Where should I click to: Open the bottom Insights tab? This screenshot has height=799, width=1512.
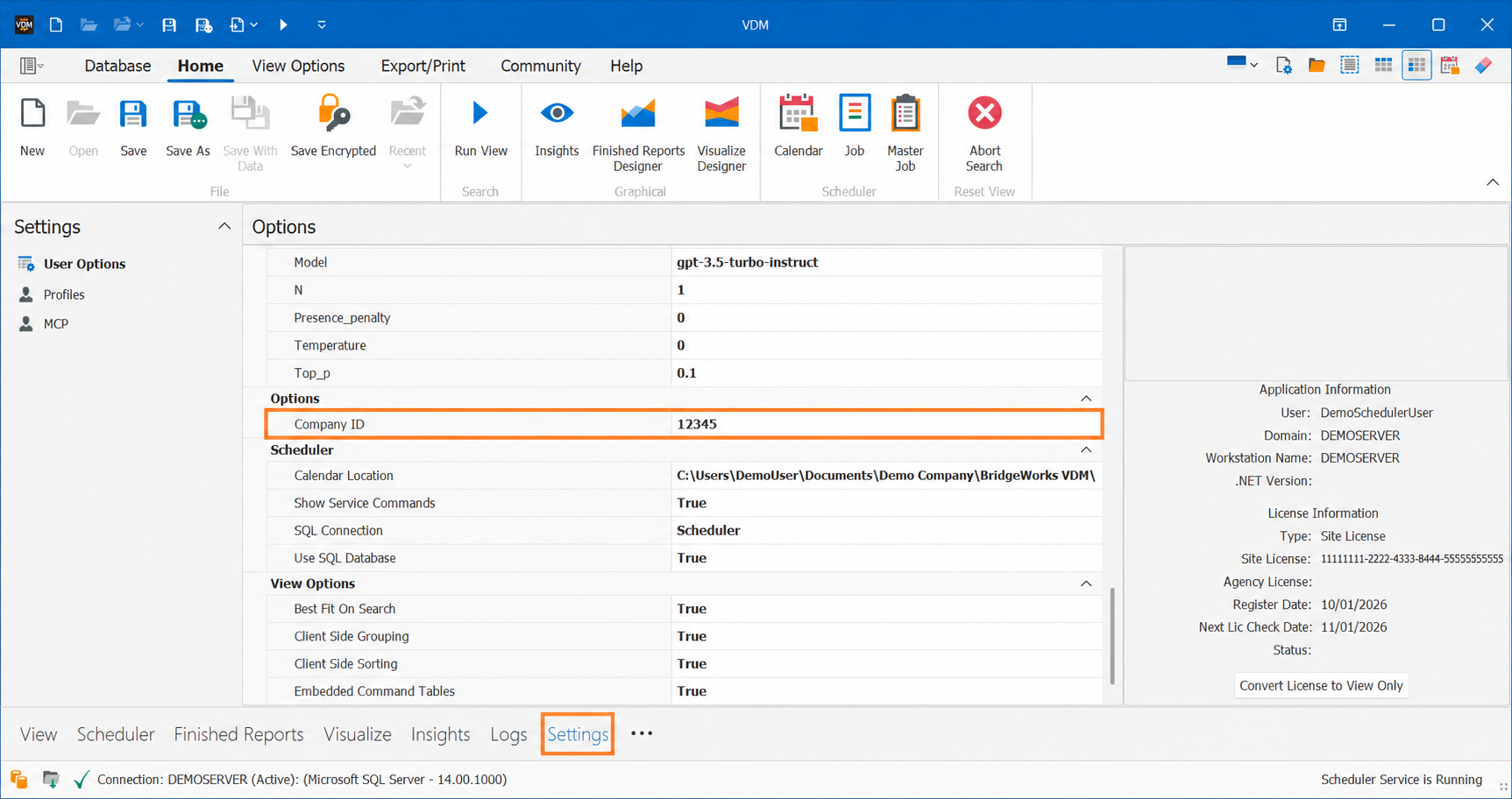440,734
